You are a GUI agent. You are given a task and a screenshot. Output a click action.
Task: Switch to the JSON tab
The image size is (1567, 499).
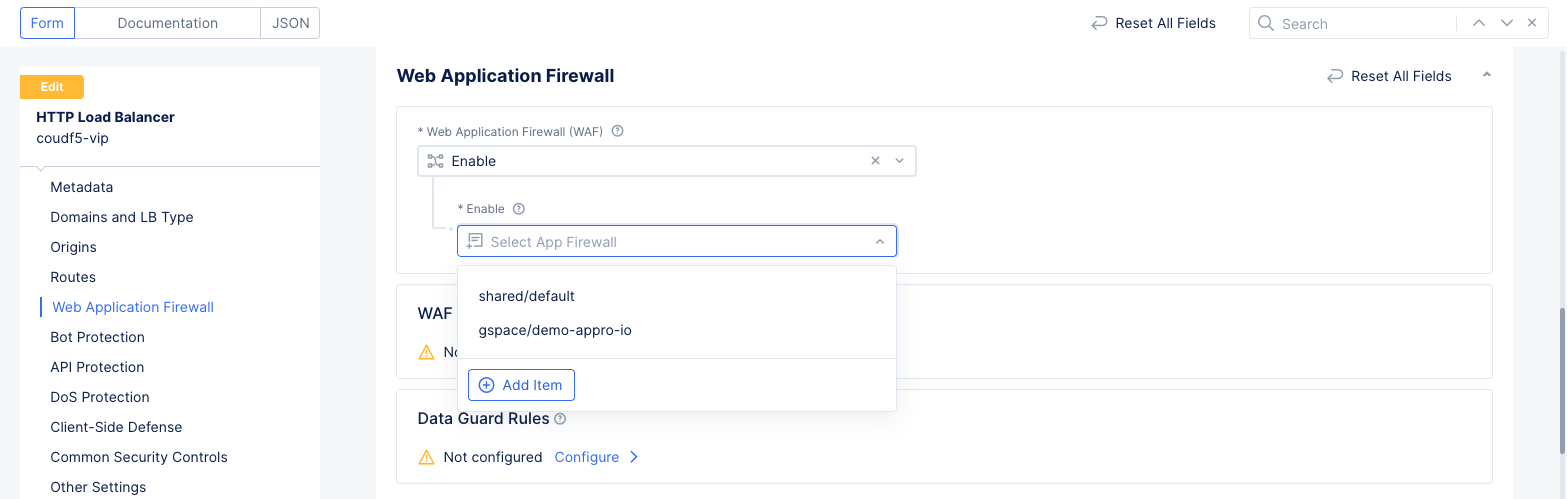click(291, 23)
